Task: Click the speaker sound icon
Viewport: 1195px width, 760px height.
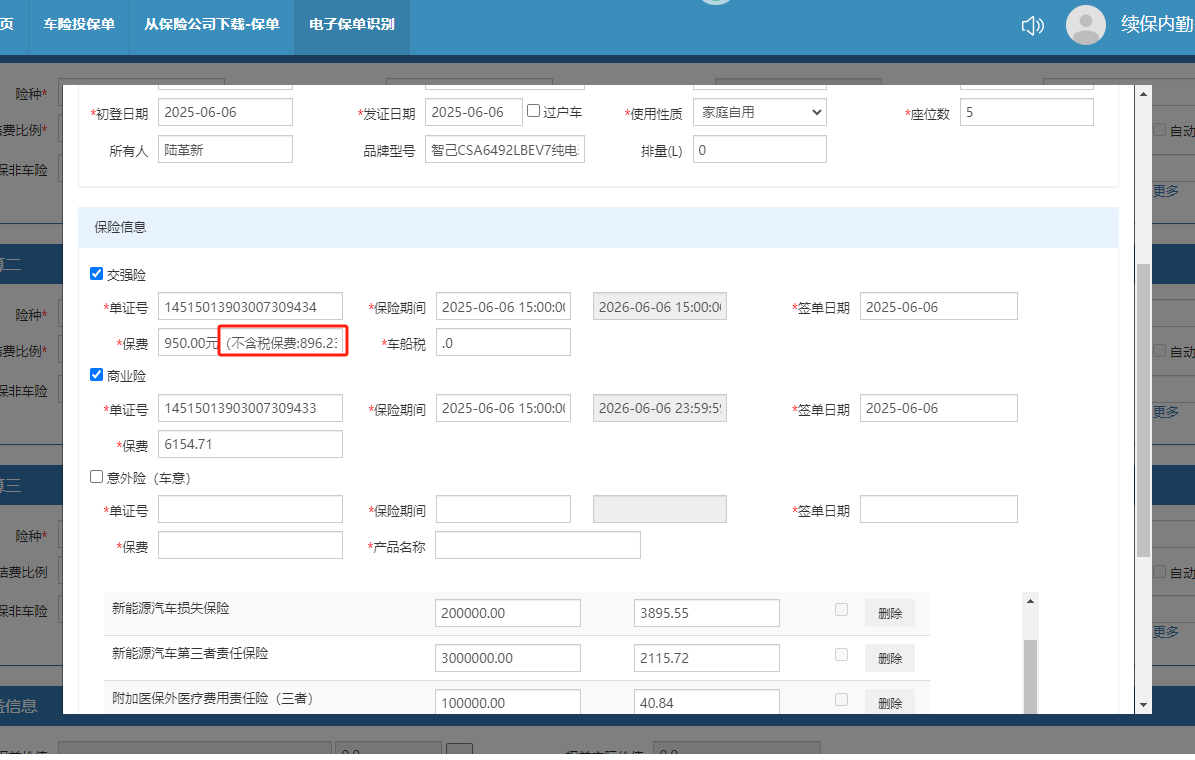Action: pos(1032,26)
